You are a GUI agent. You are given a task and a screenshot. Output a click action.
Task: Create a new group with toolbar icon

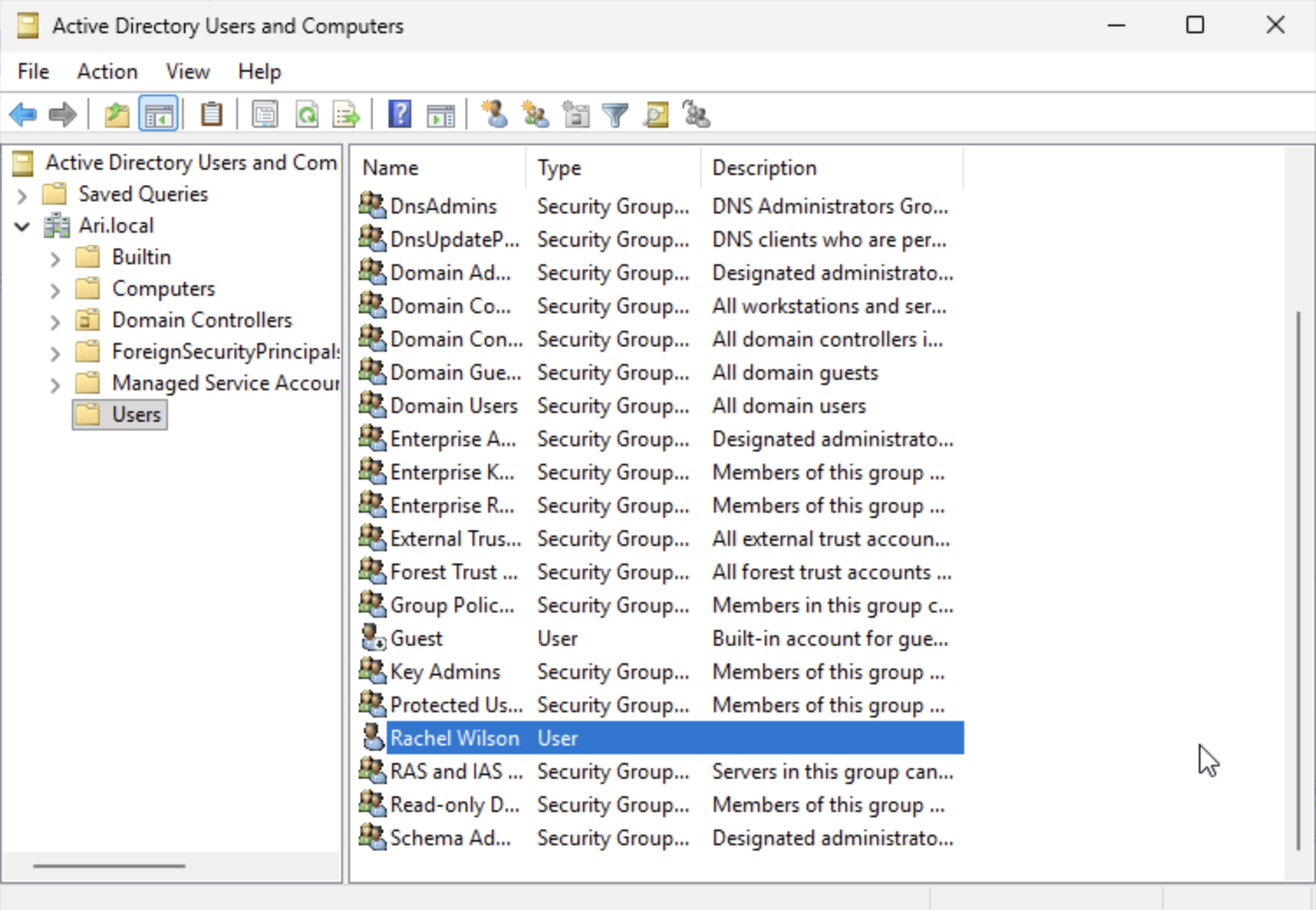point(535,115)
